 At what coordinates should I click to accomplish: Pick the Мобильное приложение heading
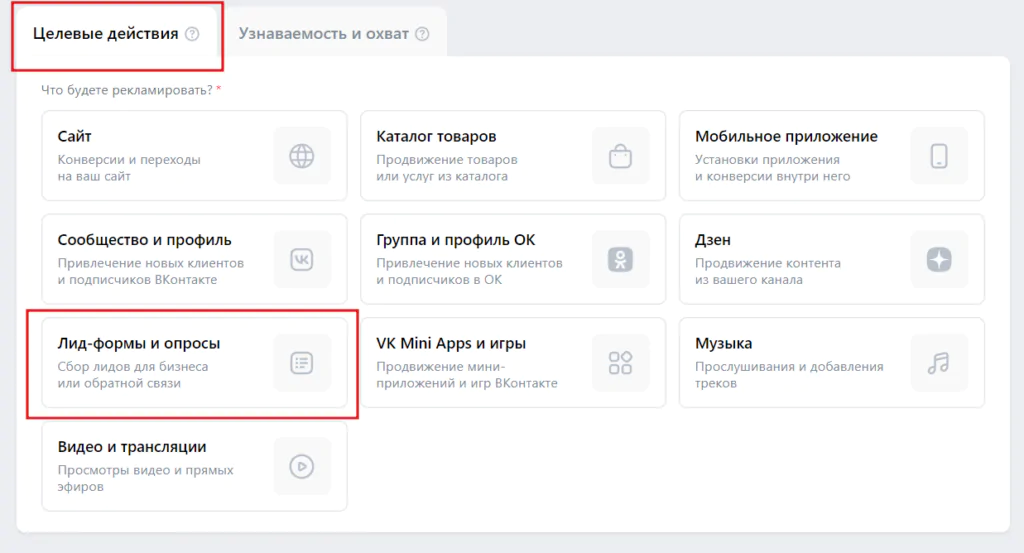coord(786,136)
